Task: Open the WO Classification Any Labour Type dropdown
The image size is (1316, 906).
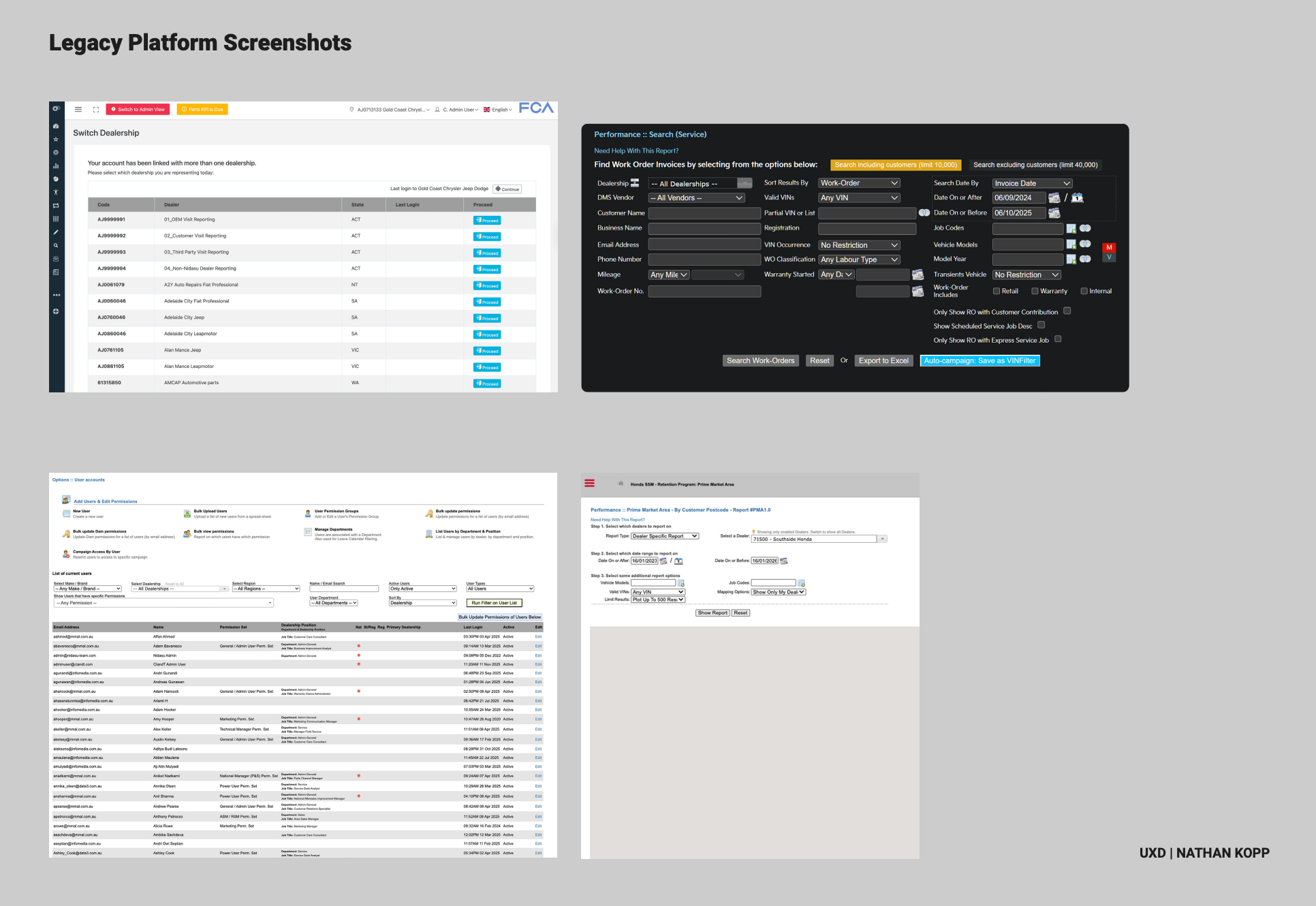Action: click(859, 260)
